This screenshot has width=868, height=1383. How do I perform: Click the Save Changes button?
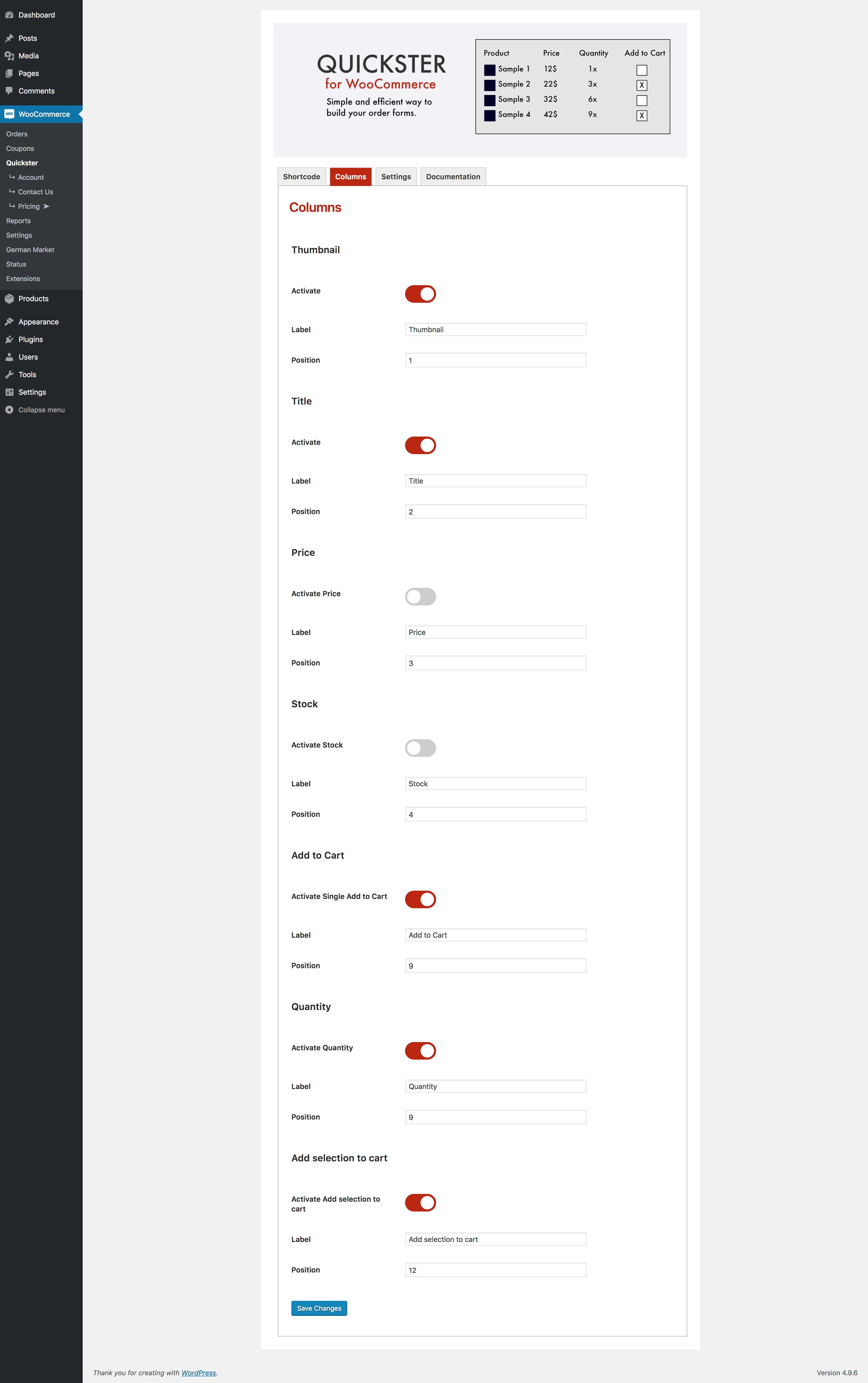(x=319, y=1308)
